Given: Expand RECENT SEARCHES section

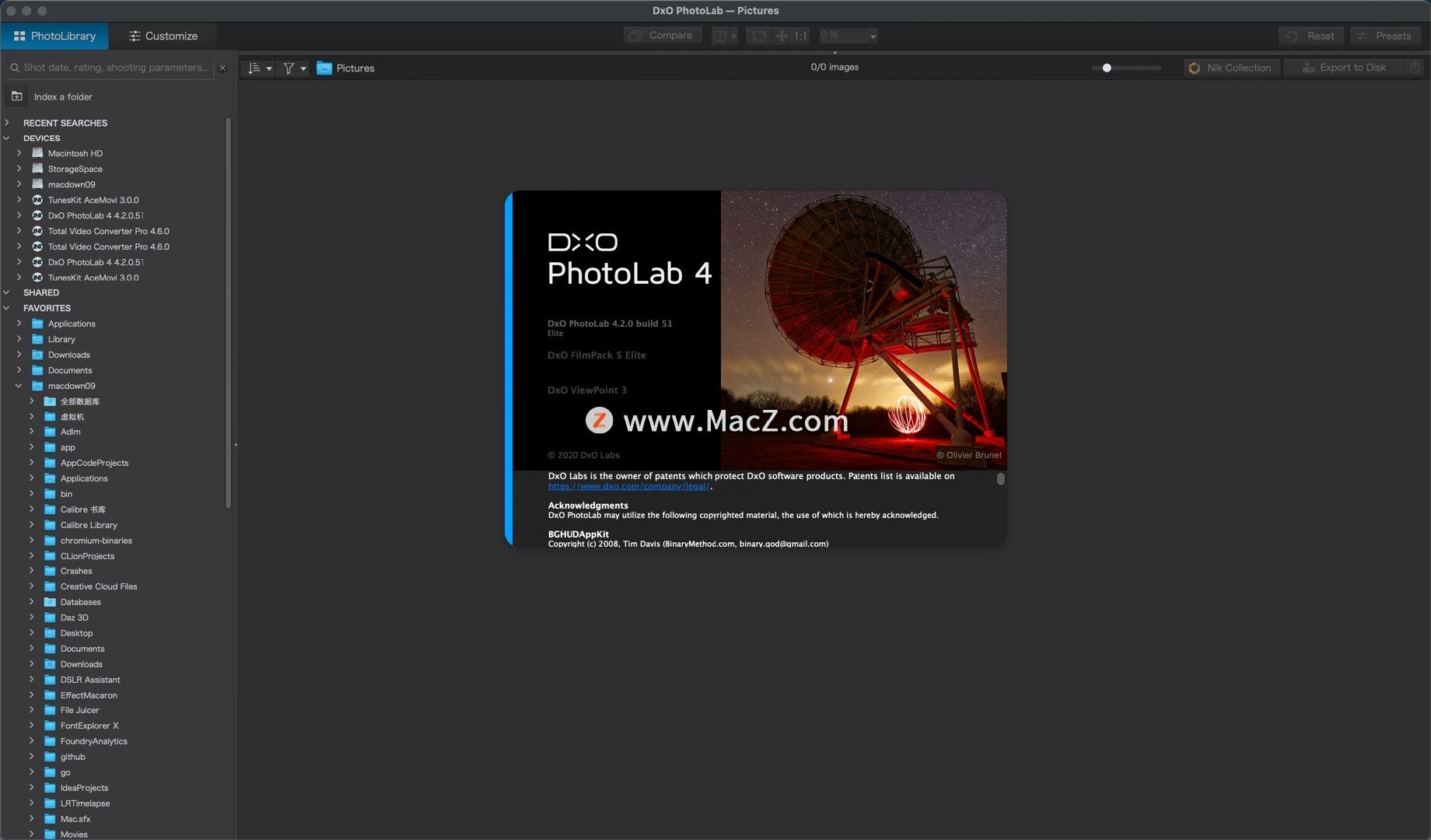Looking at the screenshot, I should (x=7, y=123).
